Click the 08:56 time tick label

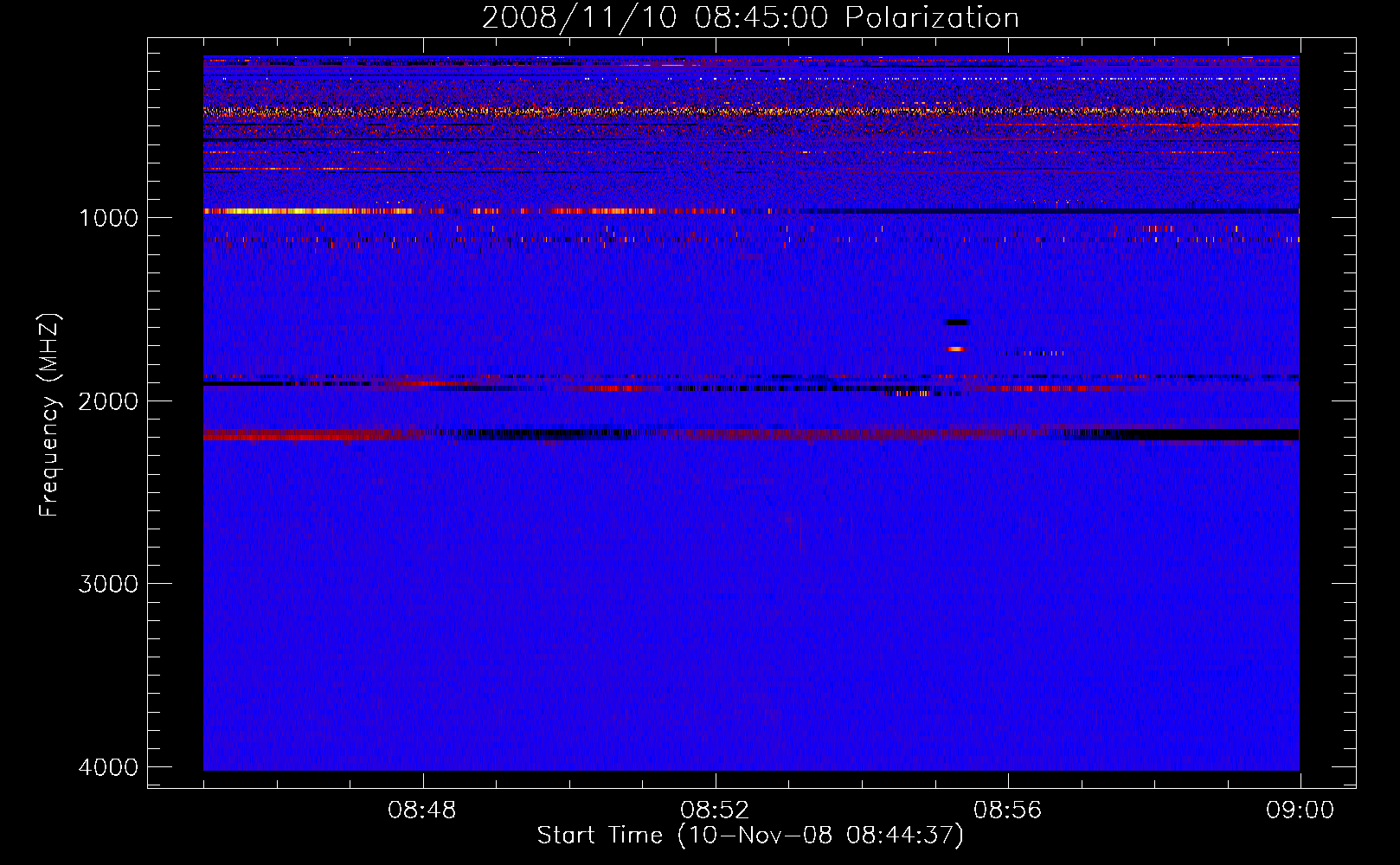coord(1007,811)
